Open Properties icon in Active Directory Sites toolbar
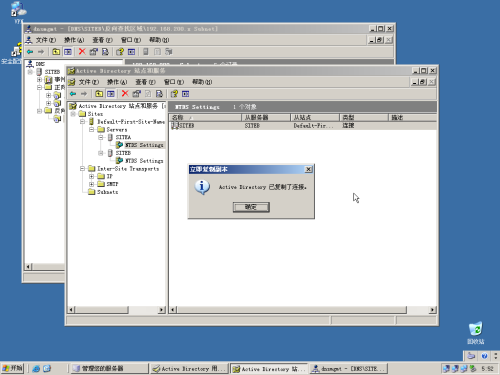 [136, 94]
